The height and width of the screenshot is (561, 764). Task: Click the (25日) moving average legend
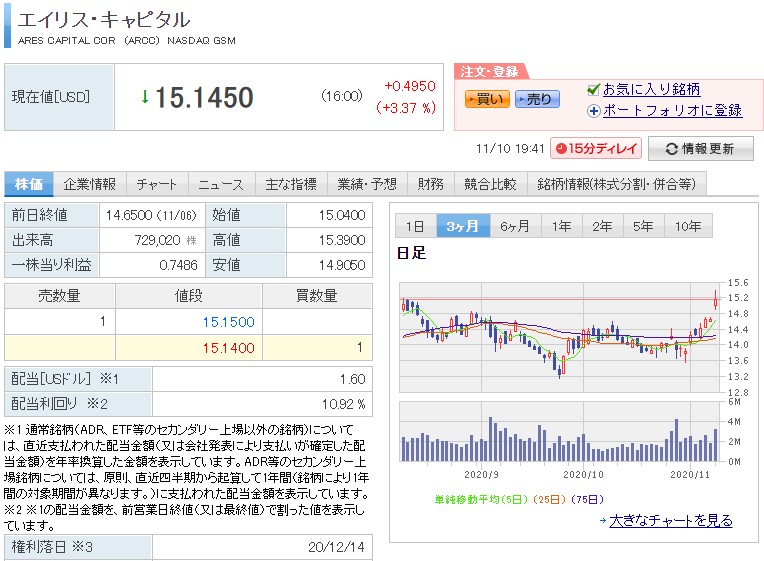(550, 500)
